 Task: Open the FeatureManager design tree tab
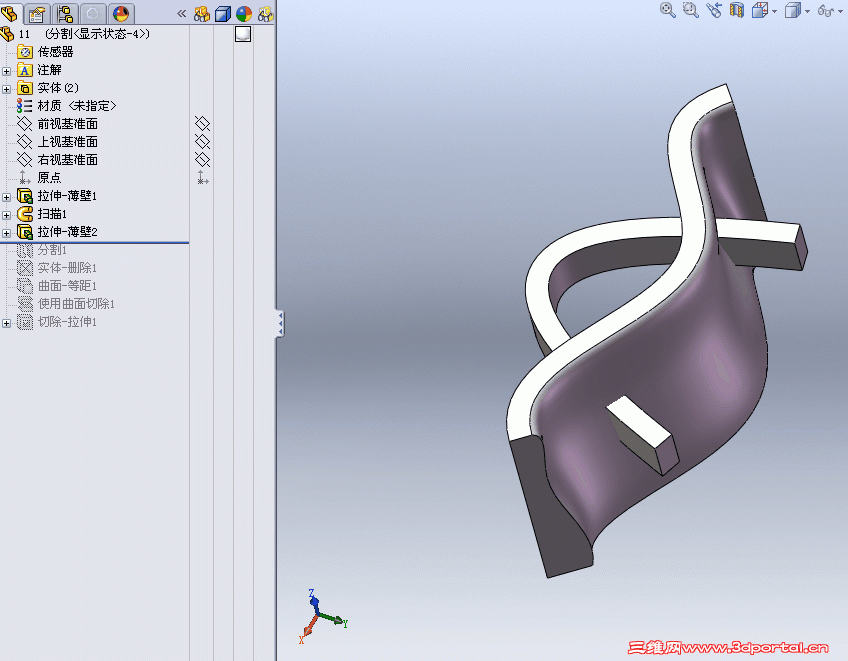tap(10, 13)
